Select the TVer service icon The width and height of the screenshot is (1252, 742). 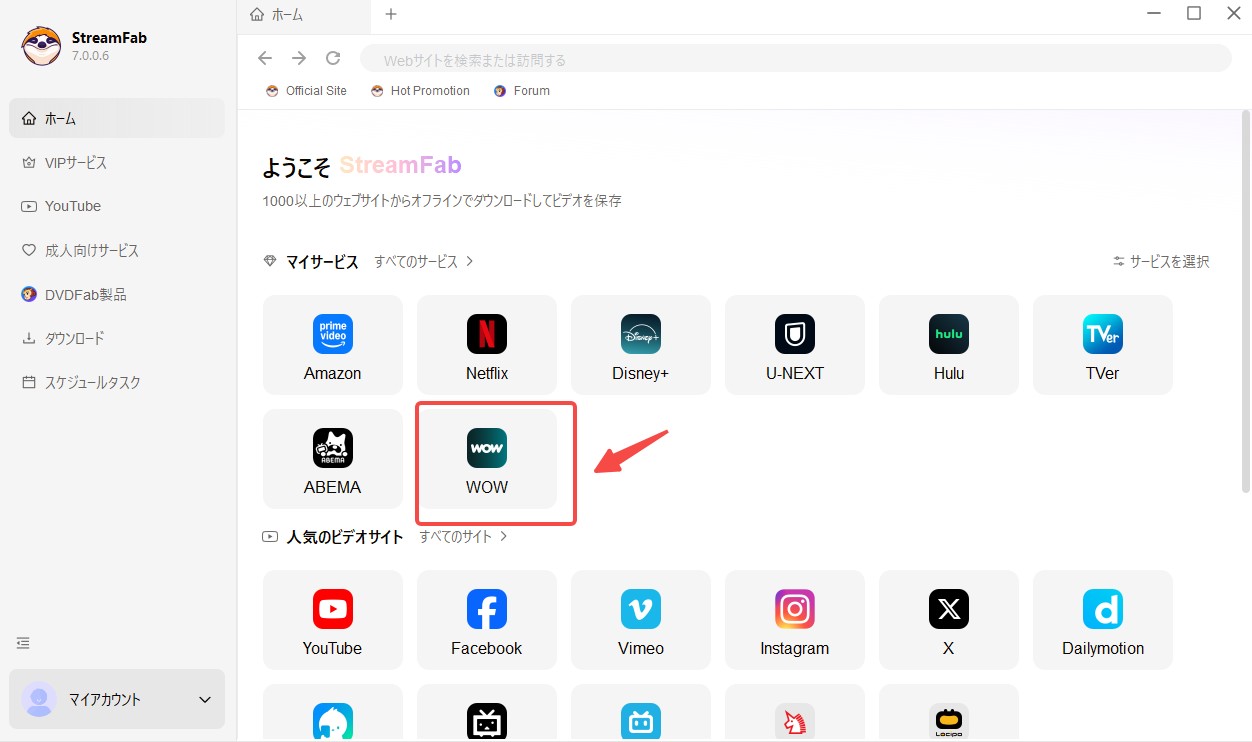(x=1102, y=345)
